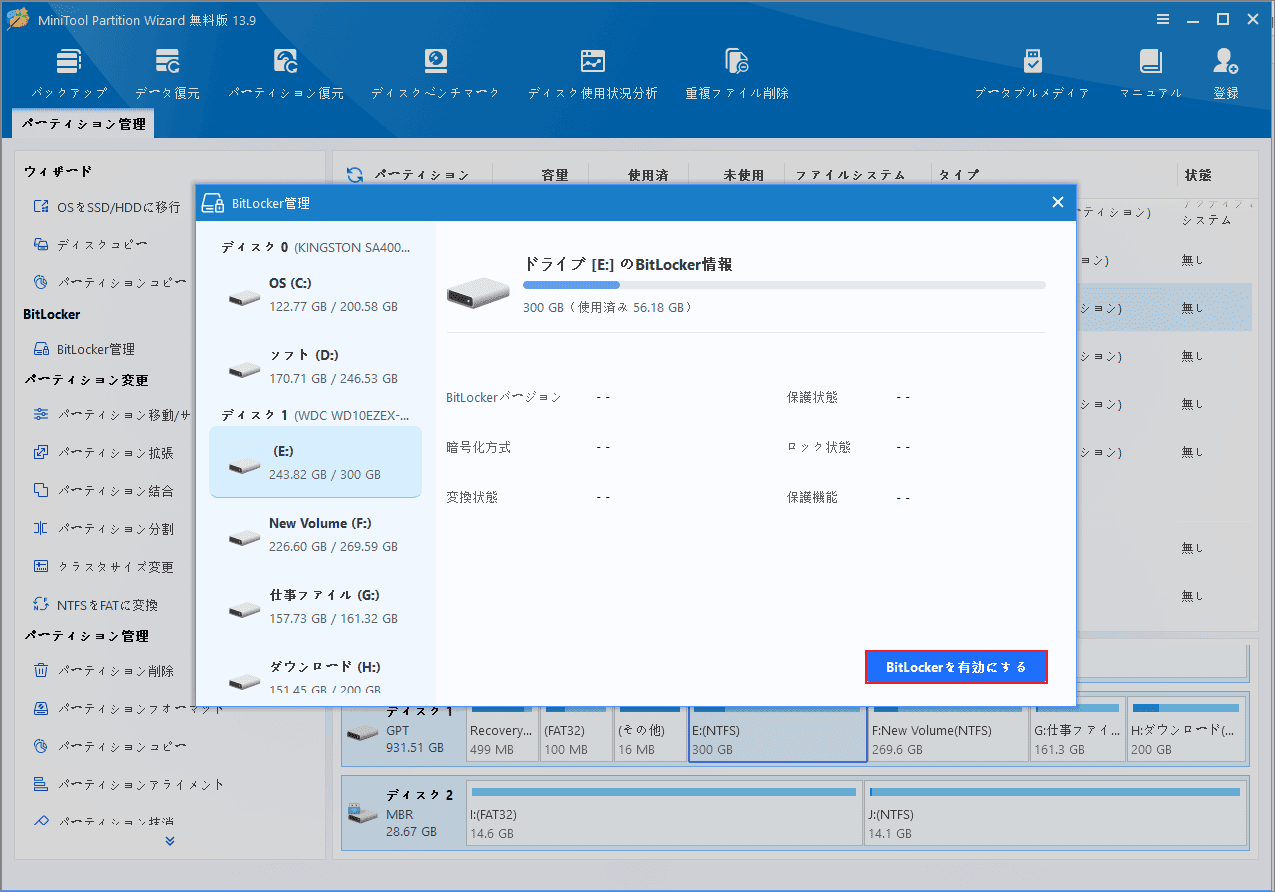Select (E:) drive in BitLocker list
The image size is (1275, 892).
316,462
